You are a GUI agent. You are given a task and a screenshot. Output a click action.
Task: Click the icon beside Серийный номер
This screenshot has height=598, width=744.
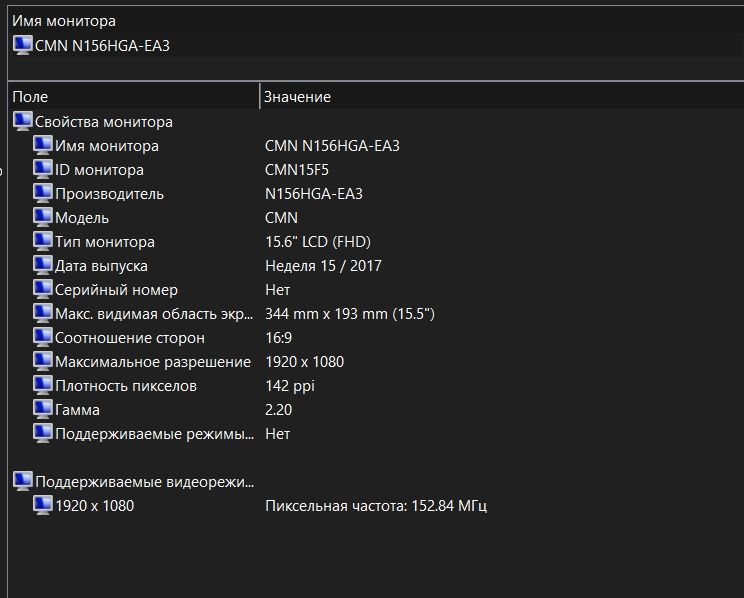tap(42, 289)
